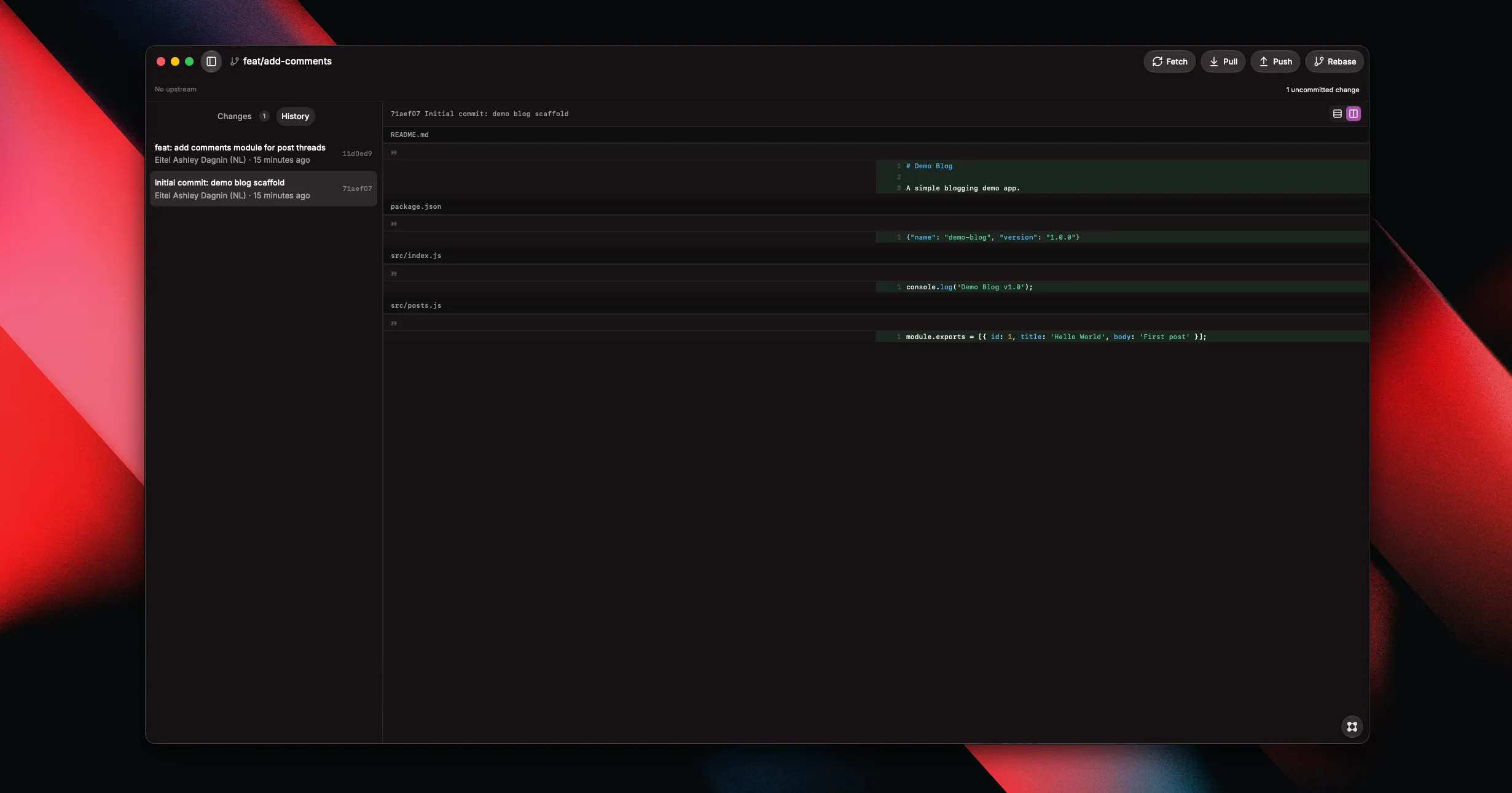Click the 'No upstream' status label
The width and height of the screenshot is (1512, 793).
coord(176,89)
